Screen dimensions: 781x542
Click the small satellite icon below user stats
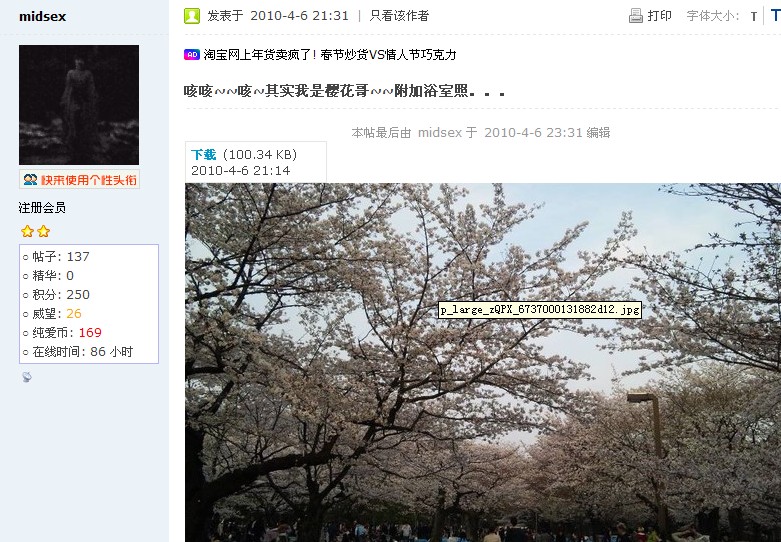coord(27,377)
